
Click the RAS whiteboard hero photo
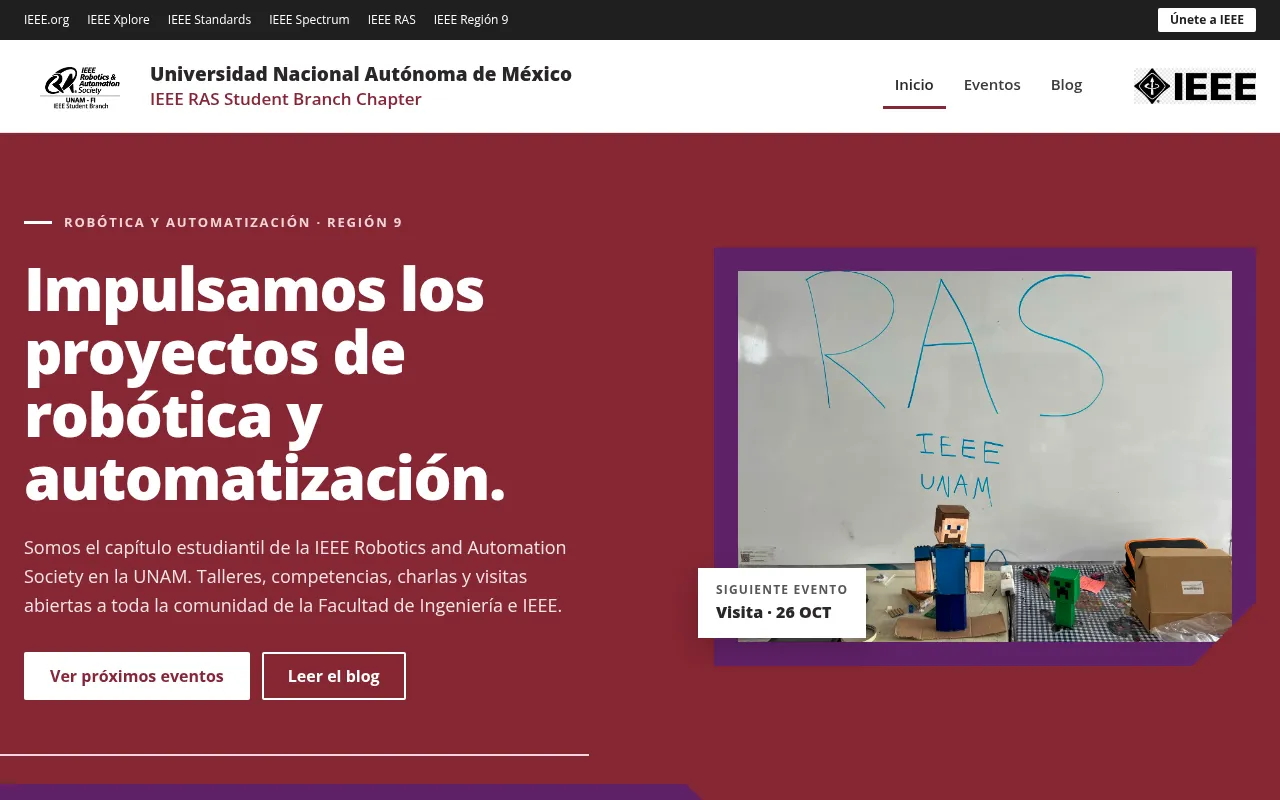[x=985, y=456]
